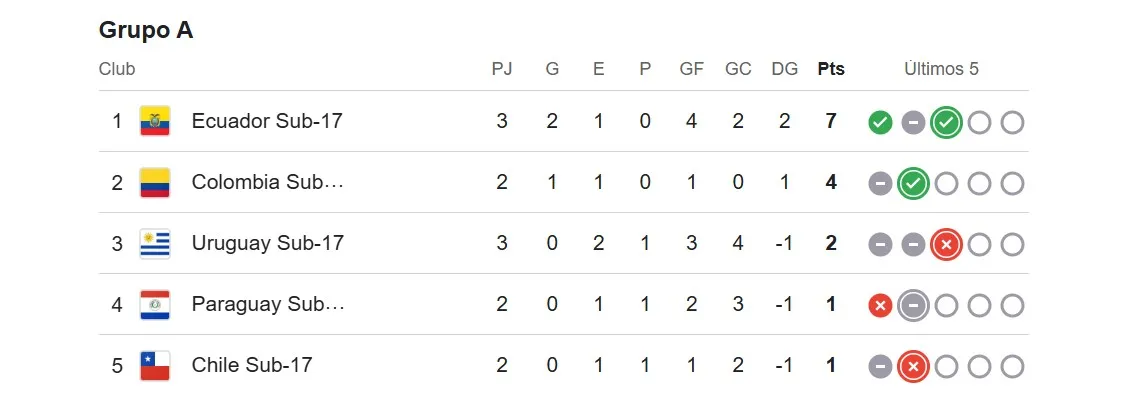
Task: Click Ecuador's gray draw icon
Action: coord(913,123)
